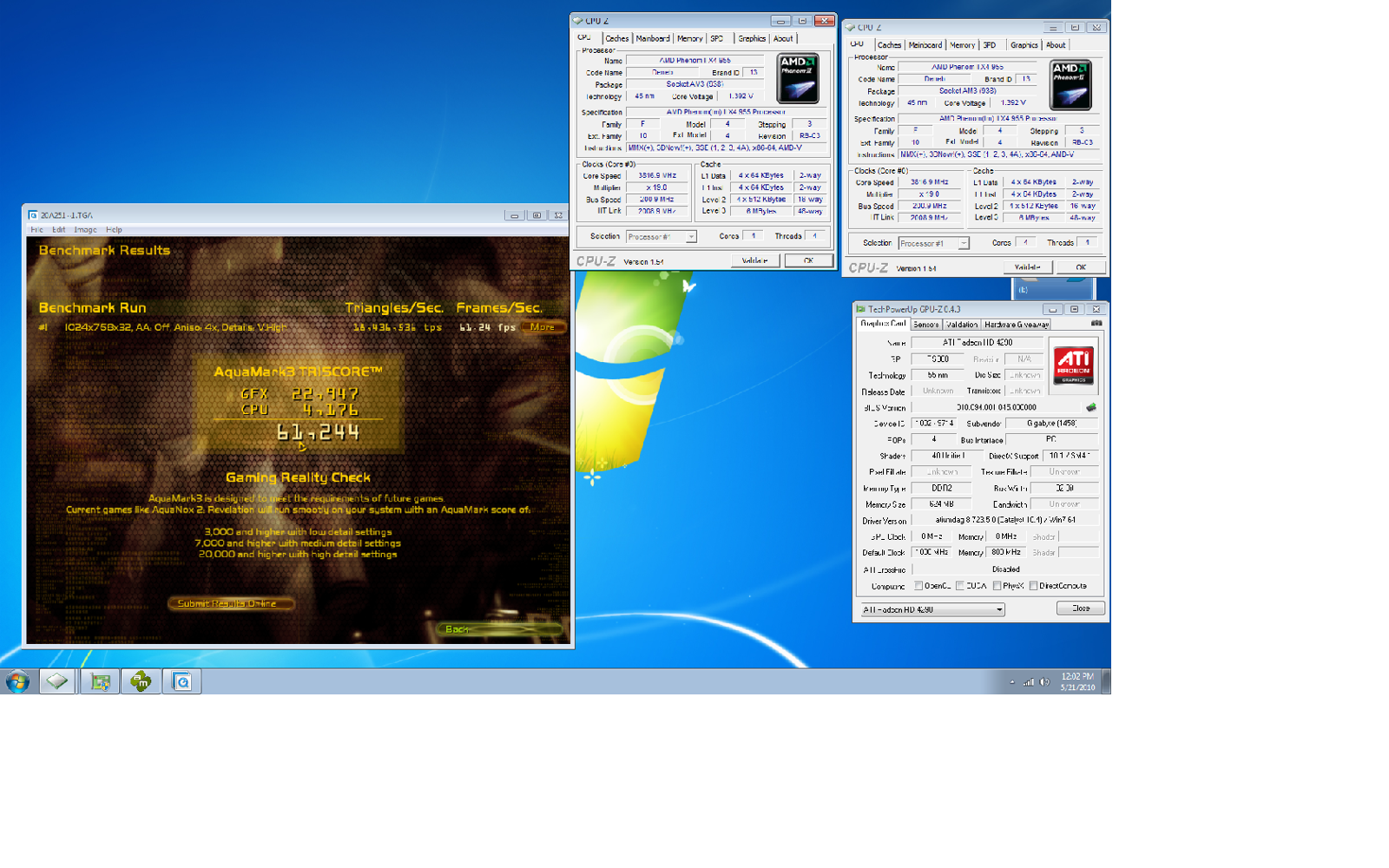This screenshot has width=1389, height=868.
Task: Click Validate in active CPU-Z
Action: (754, 260)
